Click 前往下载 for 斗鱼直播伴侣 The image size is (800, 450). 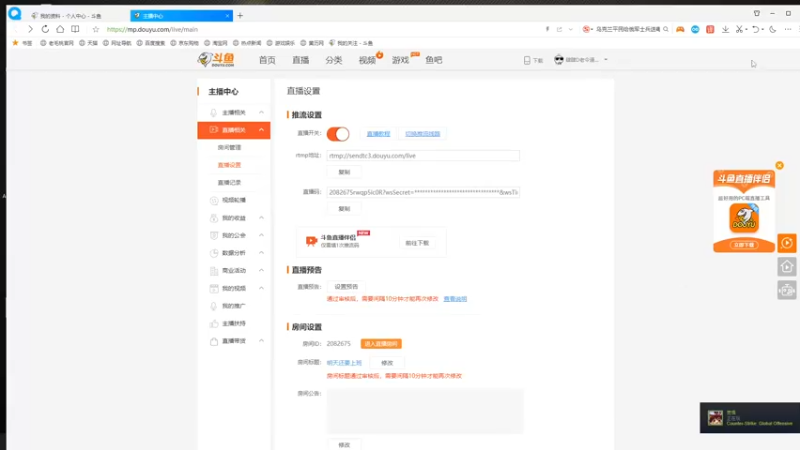click(x=417, y=243)
